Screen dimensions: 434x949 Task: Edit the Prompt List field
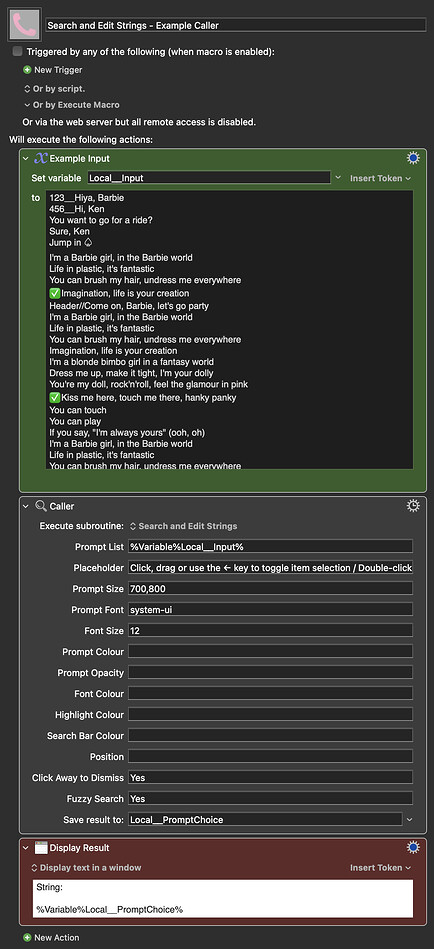pyautogui.click(x=271, y=547)
